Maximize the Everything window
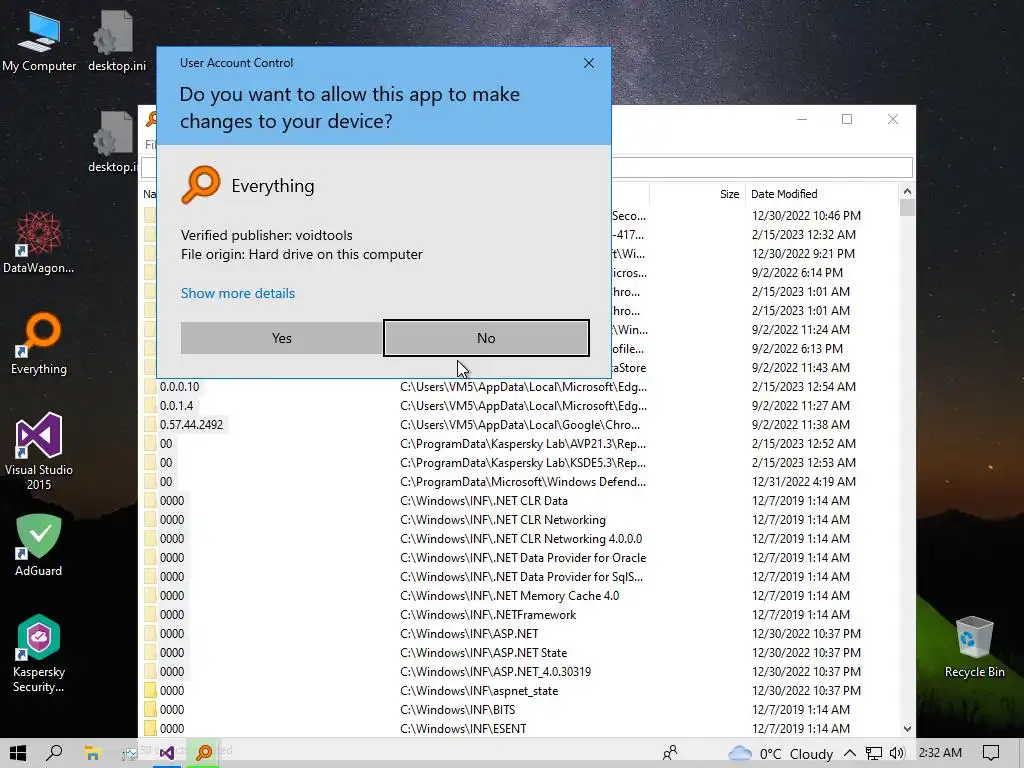1024x768 pixels. (x=847, y=119)
